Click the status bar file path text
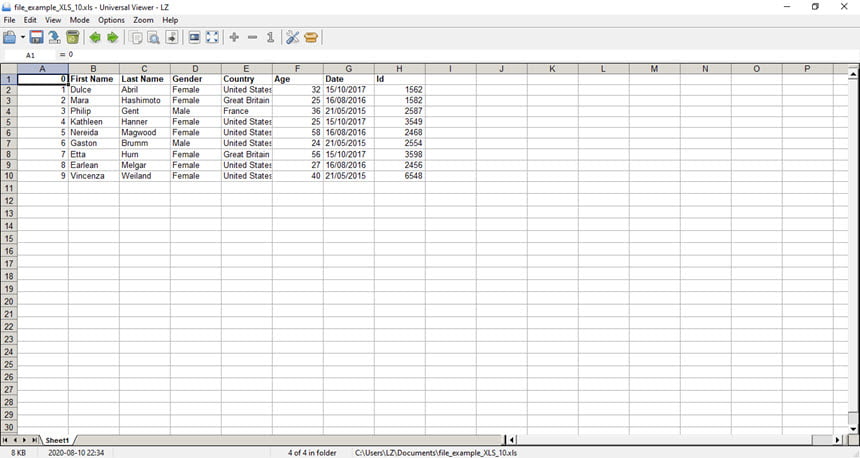Screen dimensions: 860x458 (x=436, y=453)
